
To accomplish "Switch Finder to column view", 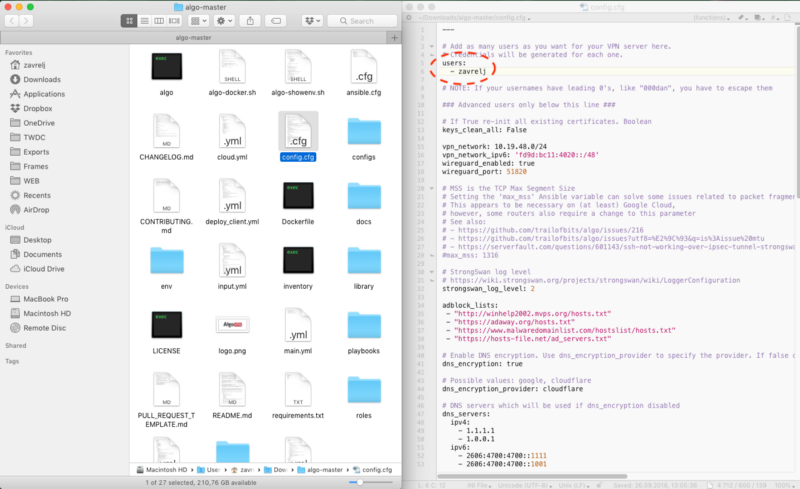I will tap(159, 21).
